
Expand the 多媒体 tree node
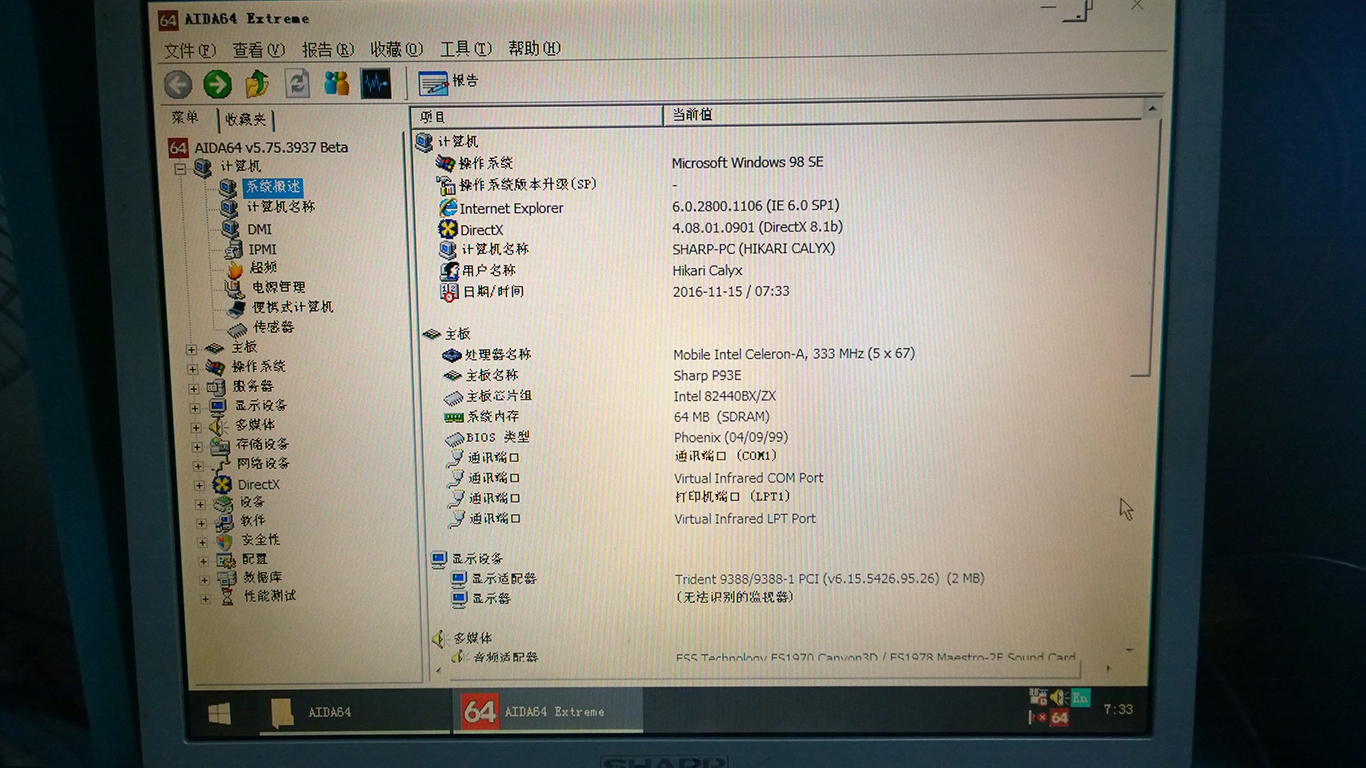(195, 427)
